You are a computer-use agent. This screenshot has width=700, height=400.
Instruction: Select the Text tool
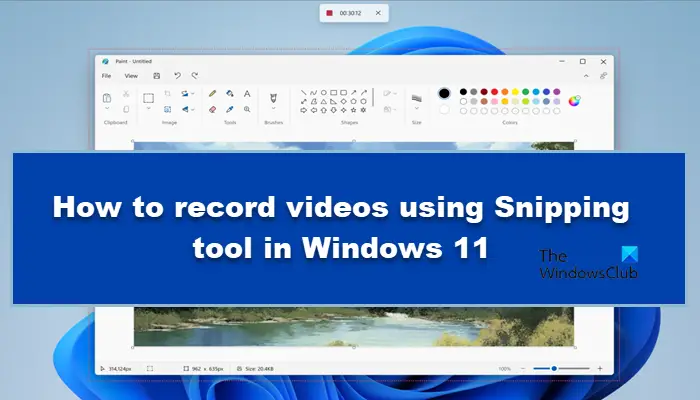click(x=247, y=94)
